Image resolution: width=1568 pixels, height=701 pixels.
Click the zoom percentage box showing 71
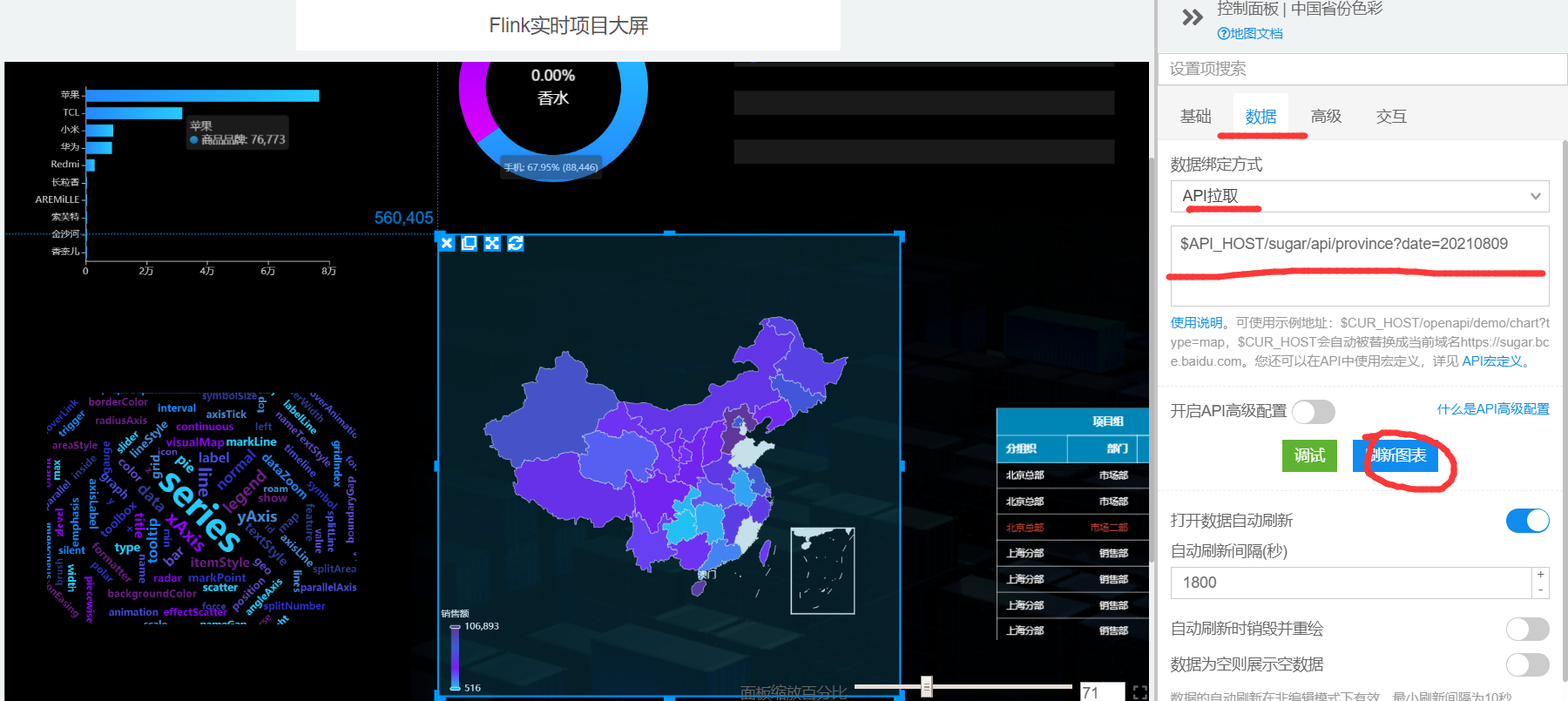(x=1102, y=692)
